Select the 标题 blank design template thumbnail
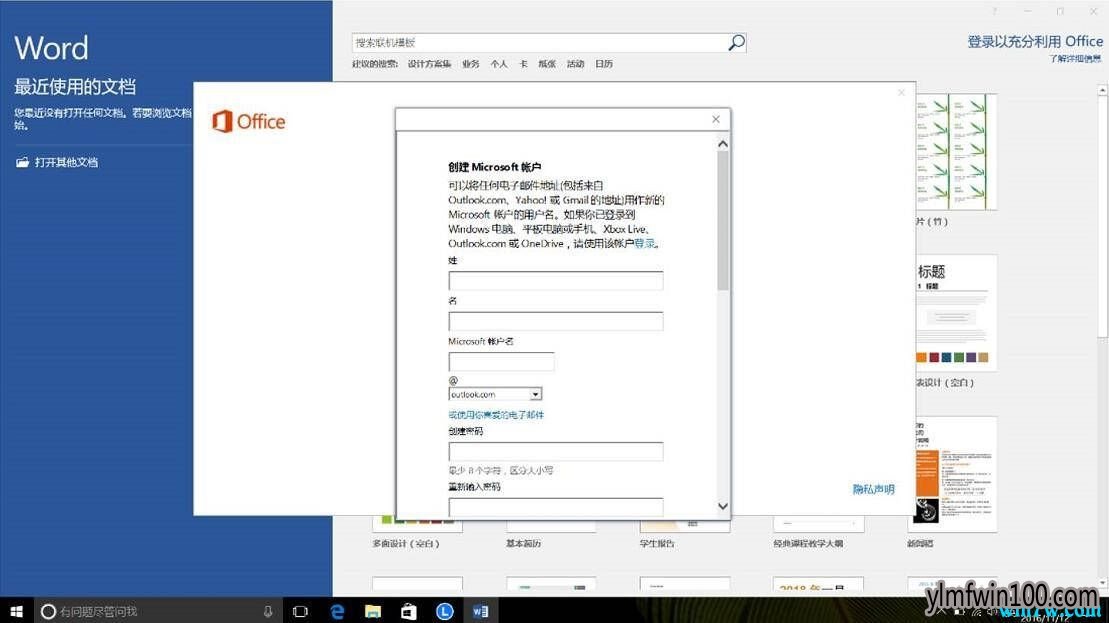The height and width of the screenshot is (623, 1109). tap(956, 313)
